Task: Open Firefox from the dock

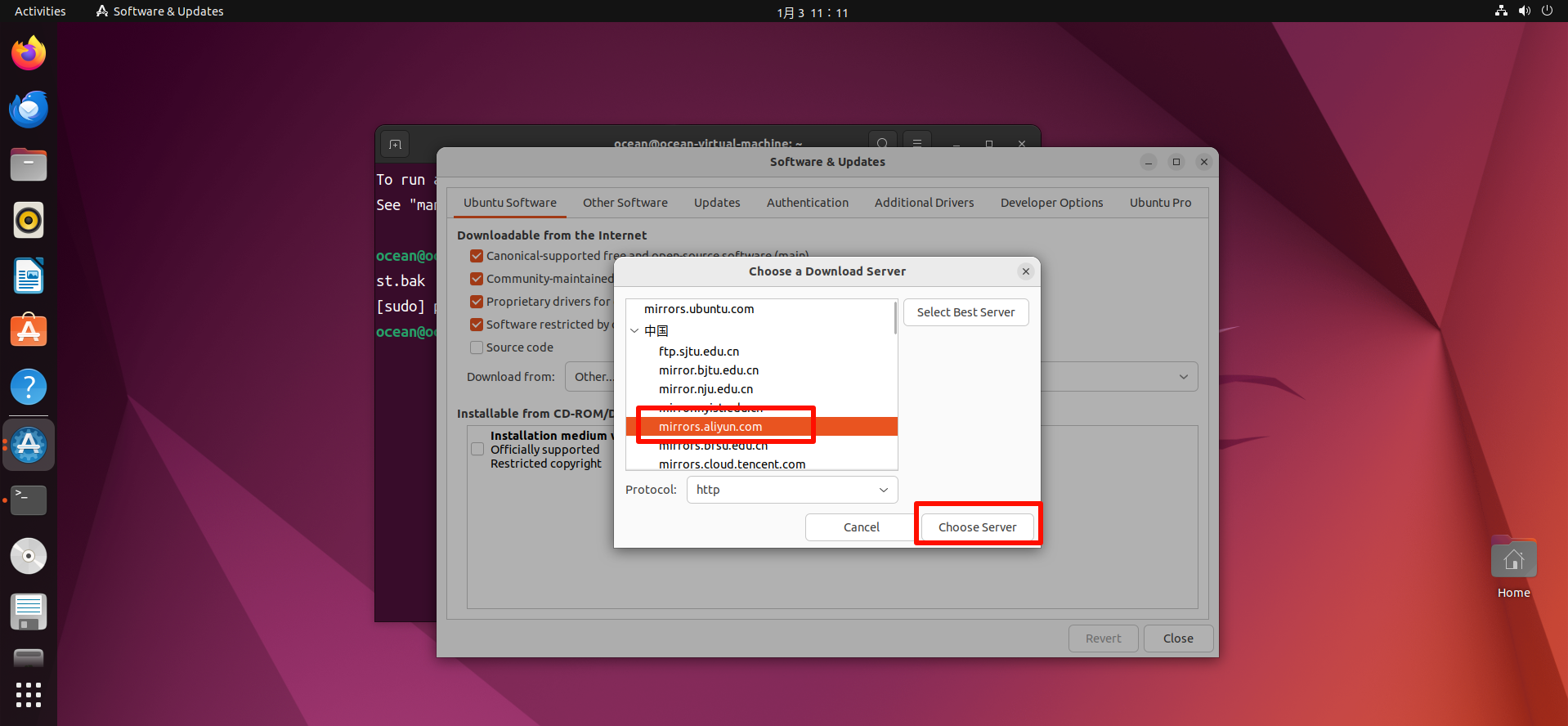Action: pyautogui.click(x=29, y=53)
